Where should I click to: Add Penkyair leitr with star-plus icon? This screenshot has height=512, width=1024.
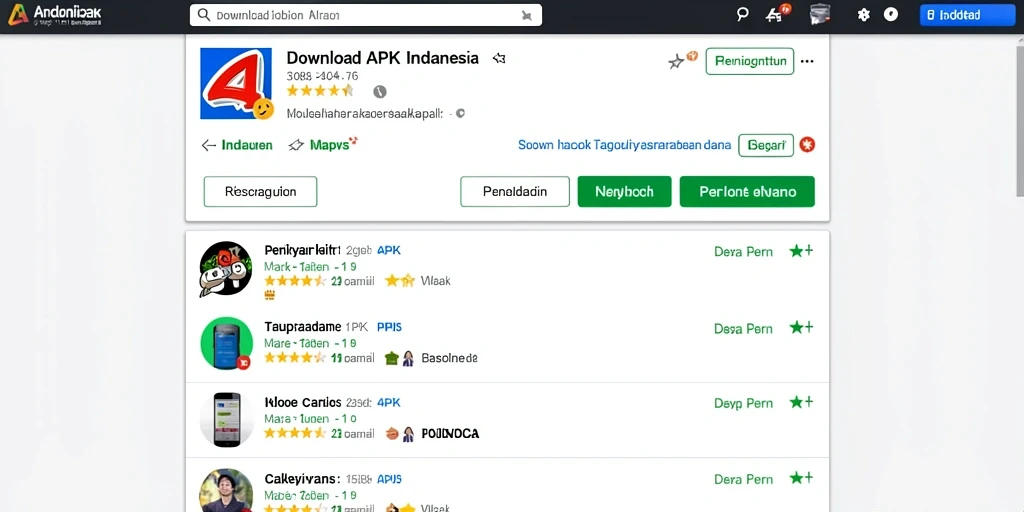[x=801, y=251]
